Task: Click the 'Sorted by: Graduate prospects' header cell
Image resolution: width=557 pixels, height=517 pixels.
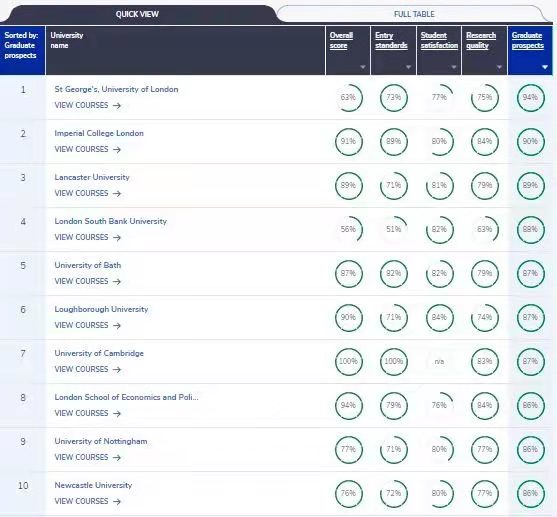Action: coord(22,50)
